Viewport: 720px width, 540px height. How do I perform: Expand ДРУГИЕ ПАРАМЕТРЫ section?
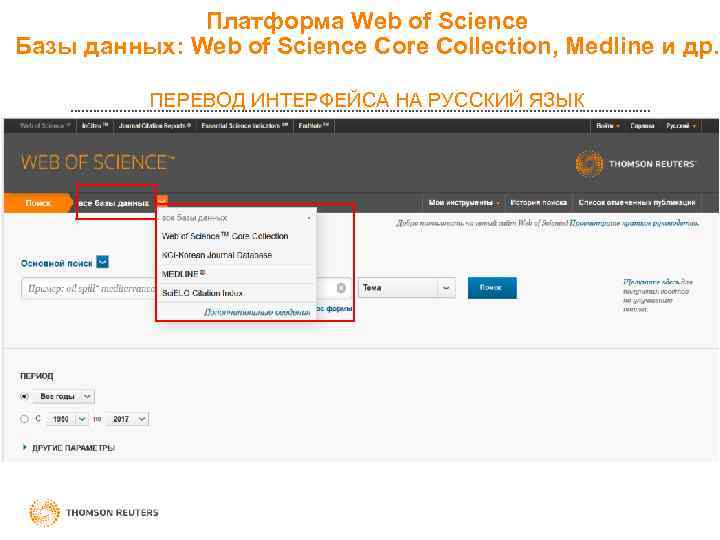68,448
